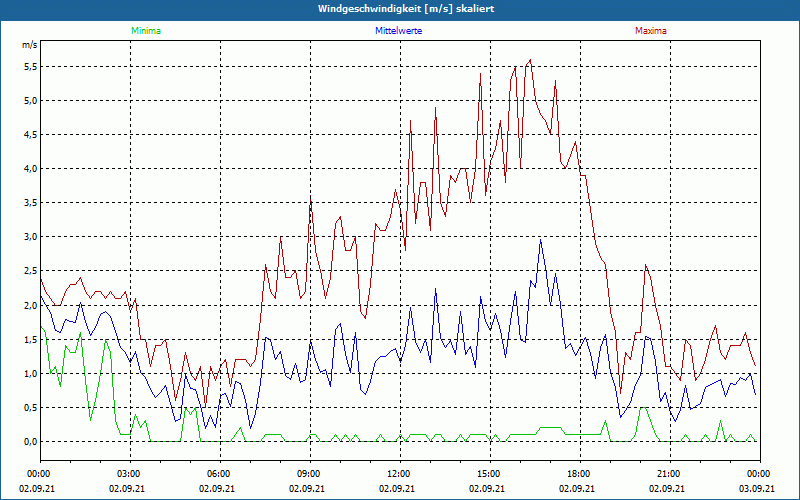Viewport: 800px width, 500px height.
Task: Click the 3,5 y-axis value
Action: click(31, 203)
